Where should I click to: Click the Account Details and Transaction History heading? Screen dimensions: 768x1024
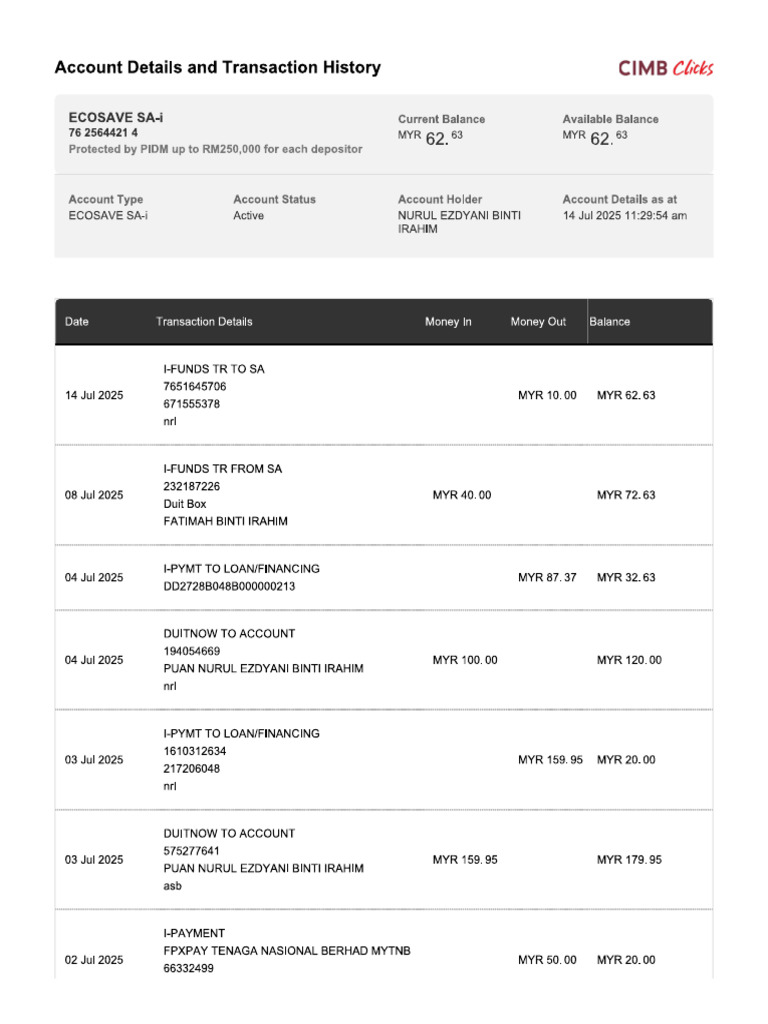[217, 67]
